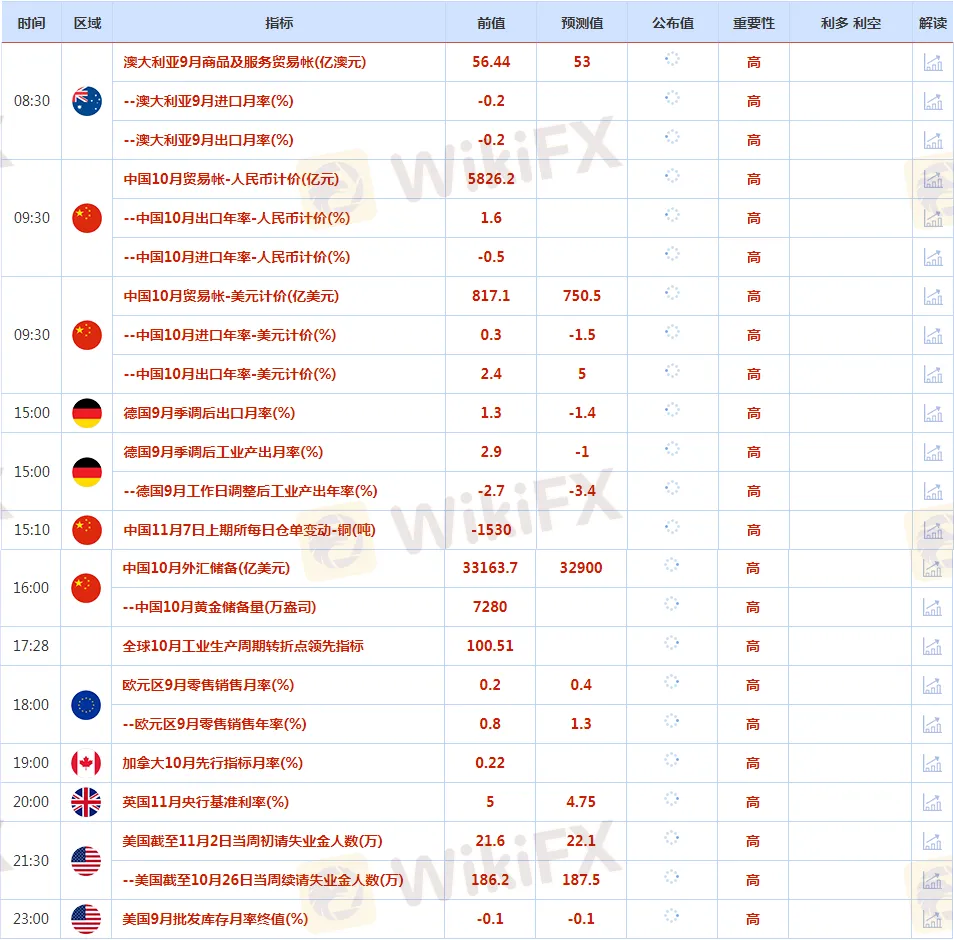The image size is (954, 940).
Task: Click the Germany flag beside 德国9月季调后出口月率
Action: pyautogui.click(x=87, y=413)
